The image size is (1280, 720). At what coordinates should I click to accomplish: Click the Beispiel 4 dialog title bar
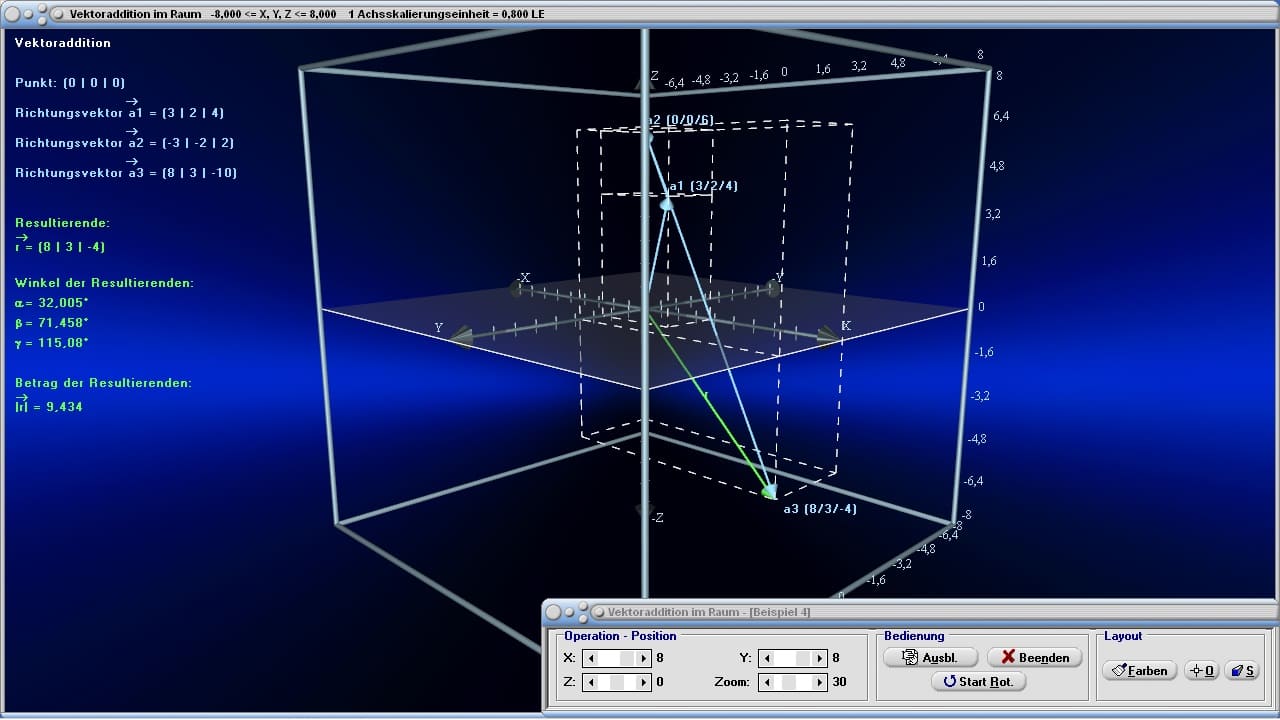tap(910, 611)
